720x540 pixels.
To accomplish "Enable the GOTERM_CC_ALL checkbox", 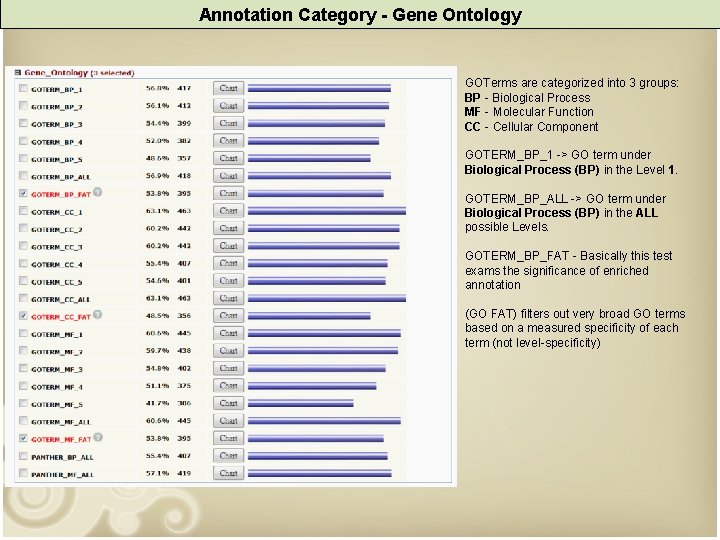I will pyautogui.click(x=23, y=298).
